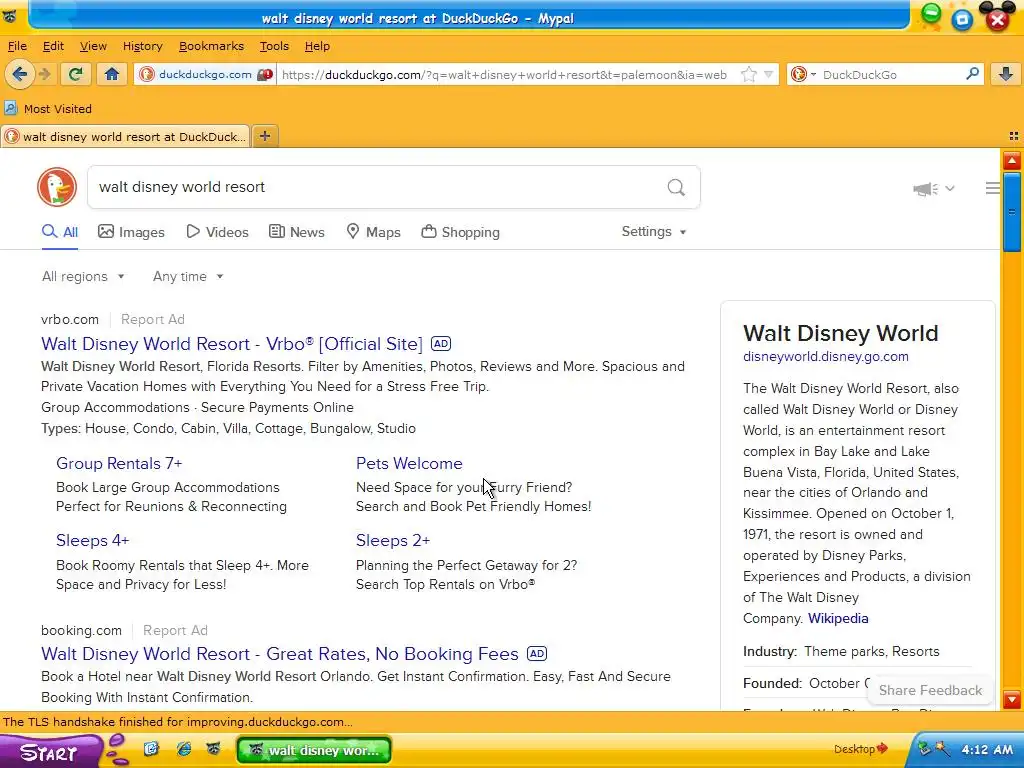Click the Forward arrow navigation button
The height and width of the screenshot is (768, 1024).
pyautogui.click(x=44, y=74)
